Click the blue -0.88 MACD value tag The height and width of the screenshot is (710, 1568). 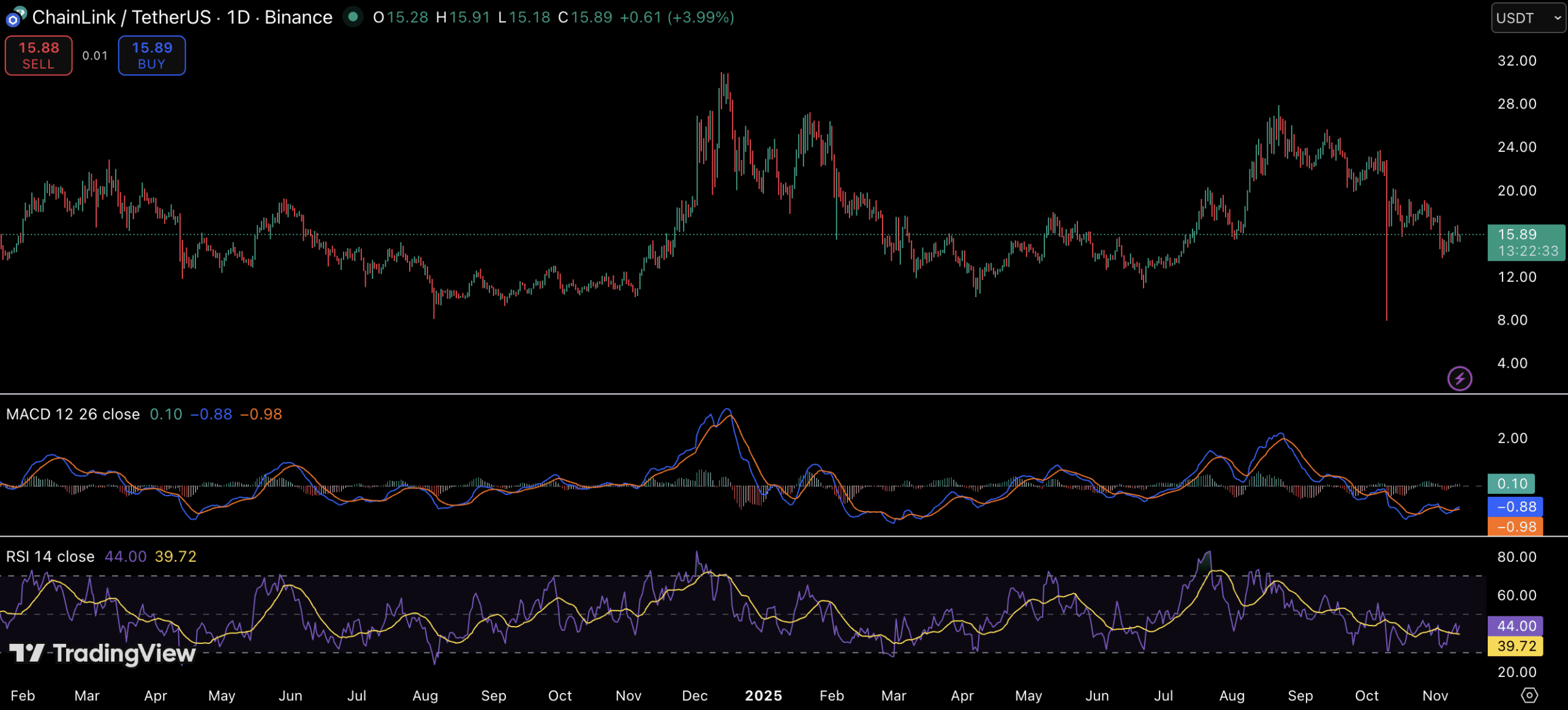point(1515,507)
